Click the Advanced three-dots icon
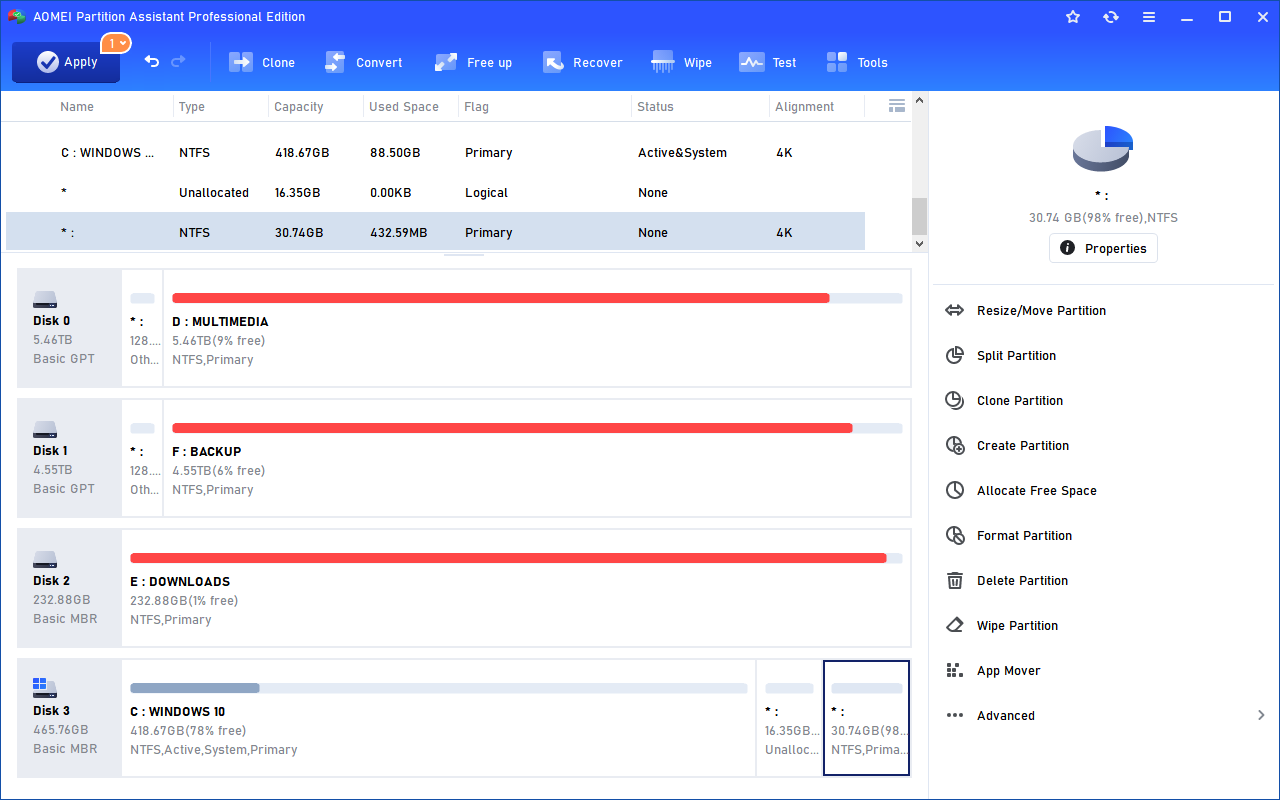1280x800 pixels. pos(955,716)
